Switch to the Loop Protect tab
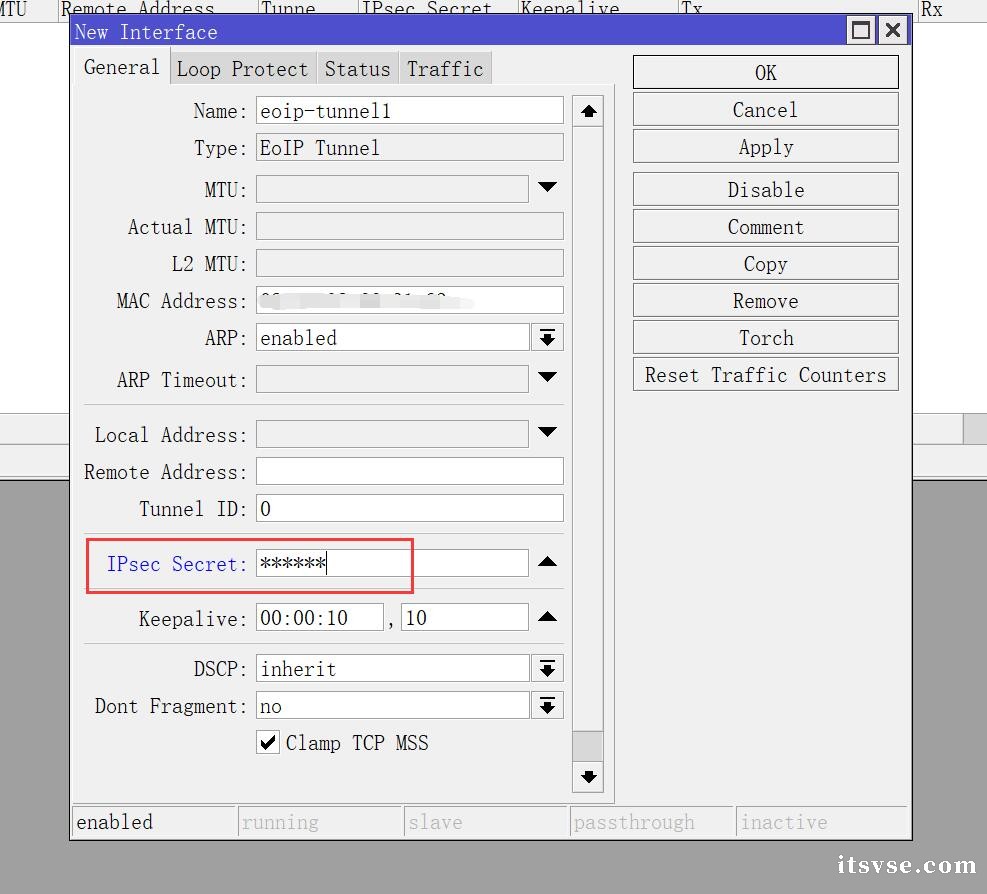Image resolution: width=987 pixels, height=894 pixels. click(242, 69)
